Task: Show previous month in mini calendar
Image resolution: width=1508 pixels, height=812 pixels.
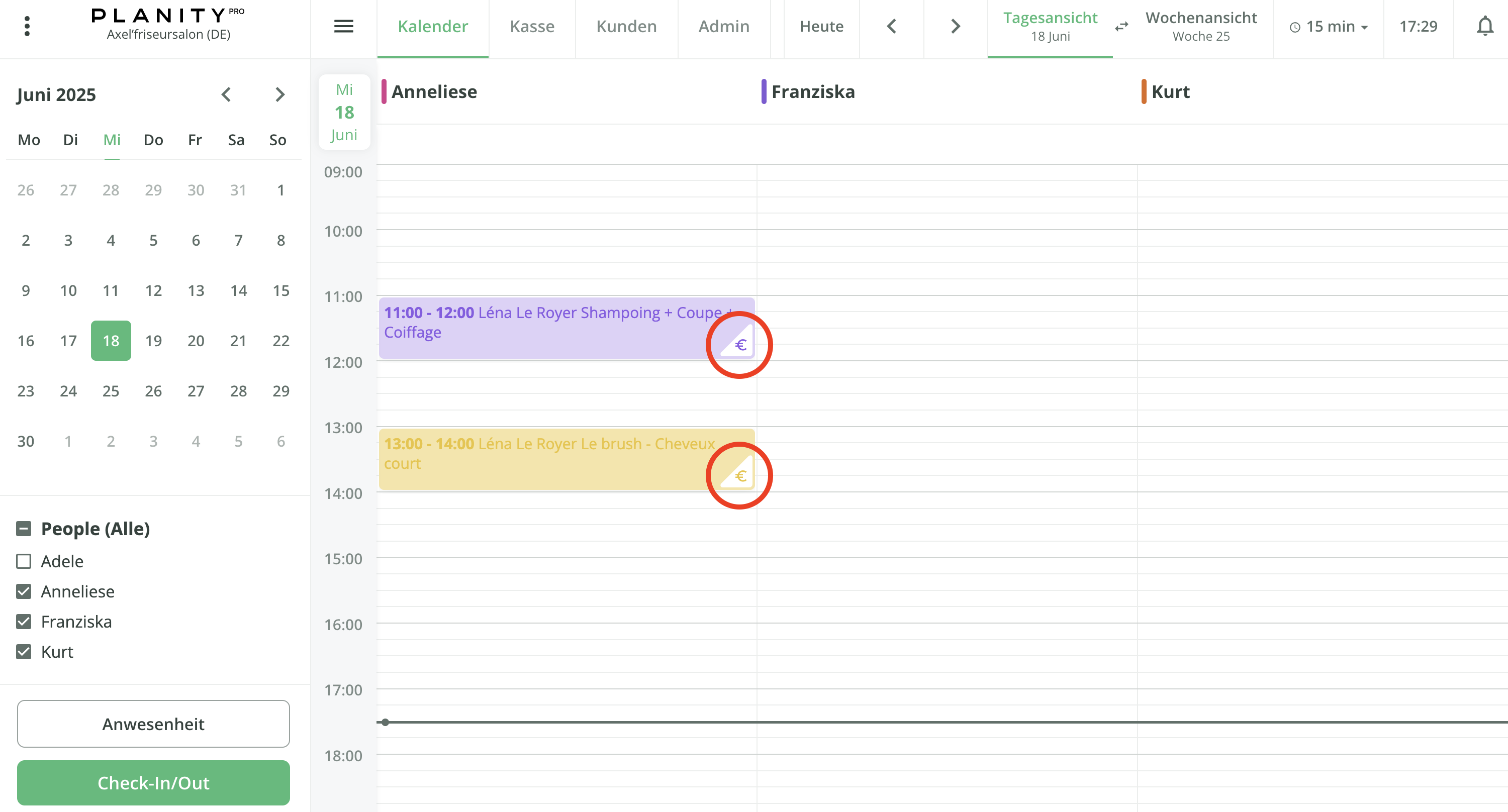Action: 227,94
